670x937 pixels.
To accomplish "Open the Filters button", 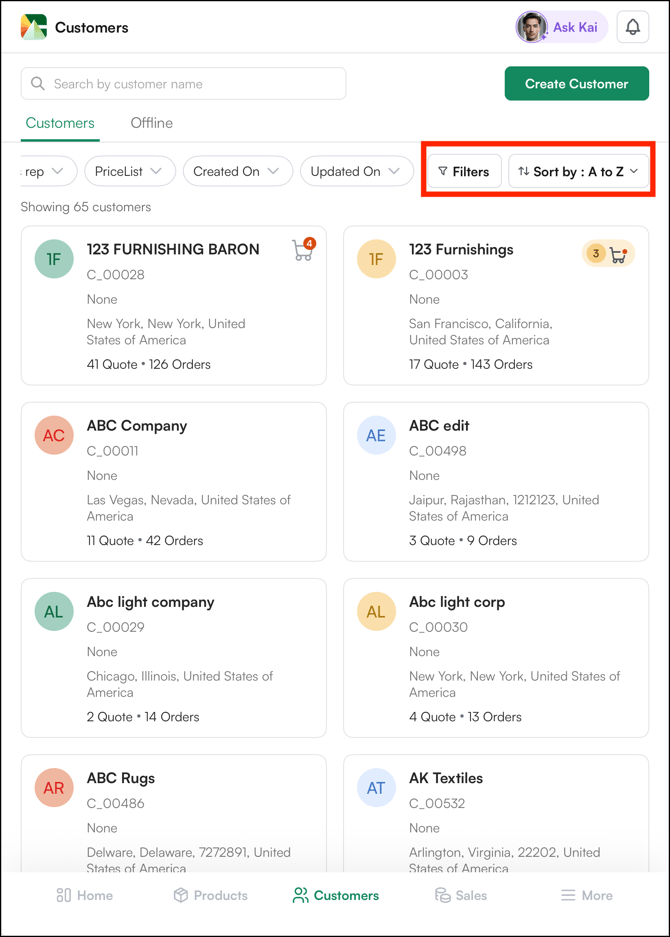I will pos(464,171).
